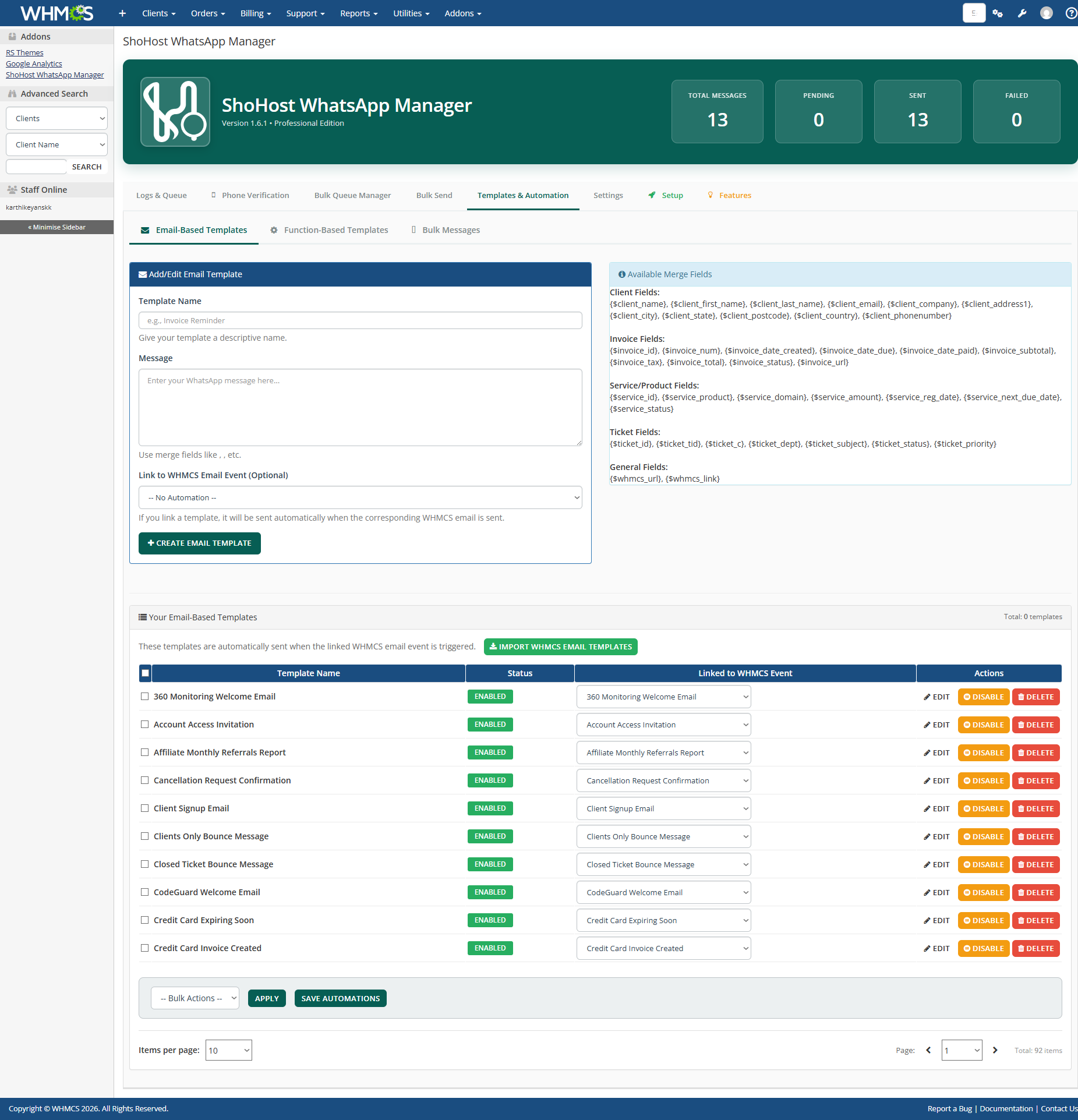Check the CodeGuard Welcome Email checkbox

144,892
